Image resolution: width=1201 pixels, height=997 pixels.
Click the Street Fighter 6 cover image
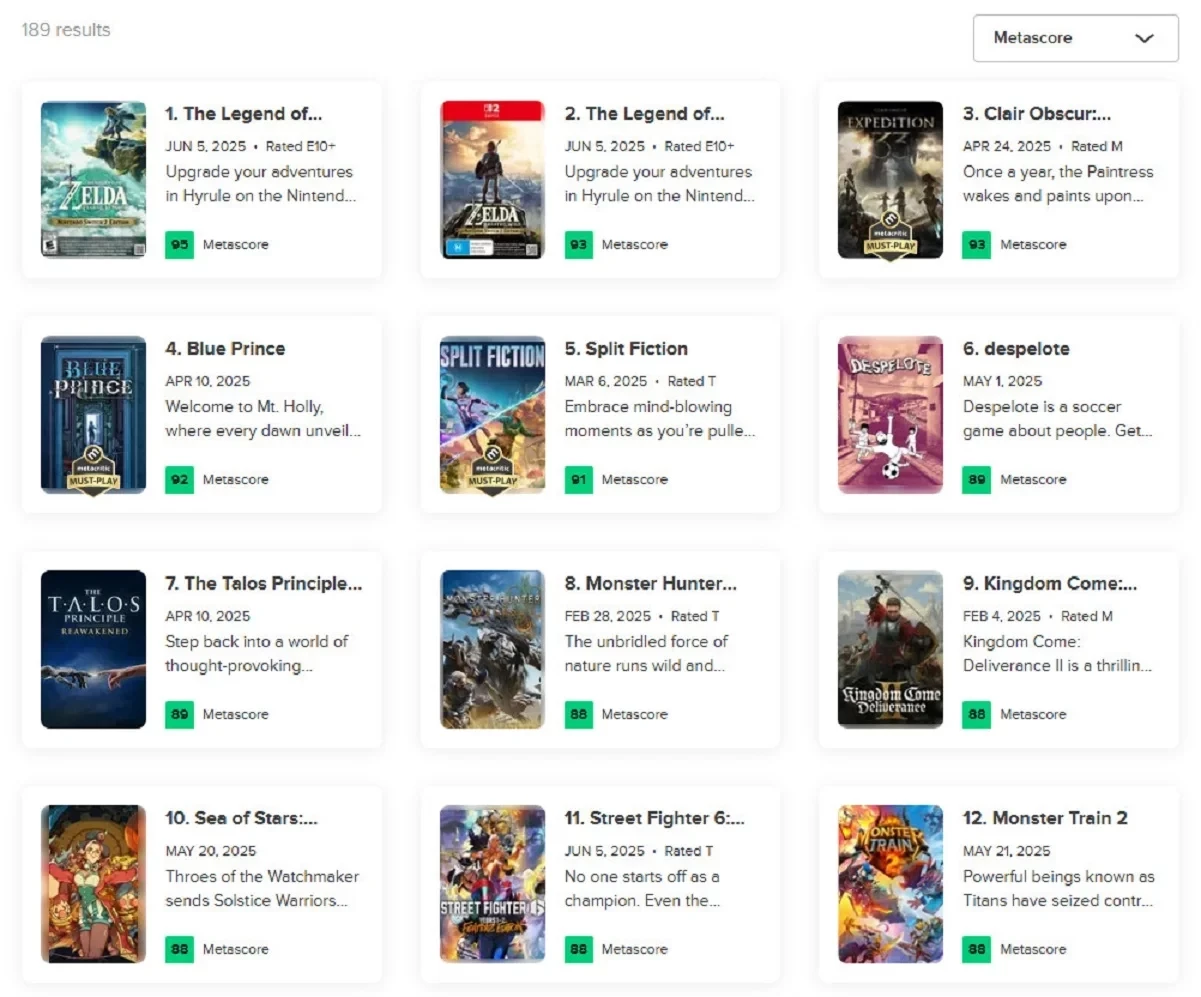(492, 884)
